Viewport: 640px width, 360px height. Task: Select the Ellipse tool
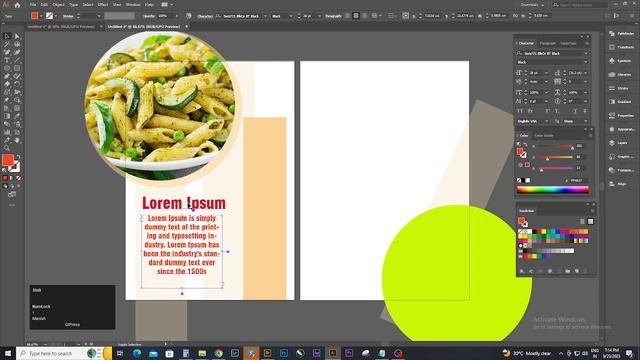[7, 68]
